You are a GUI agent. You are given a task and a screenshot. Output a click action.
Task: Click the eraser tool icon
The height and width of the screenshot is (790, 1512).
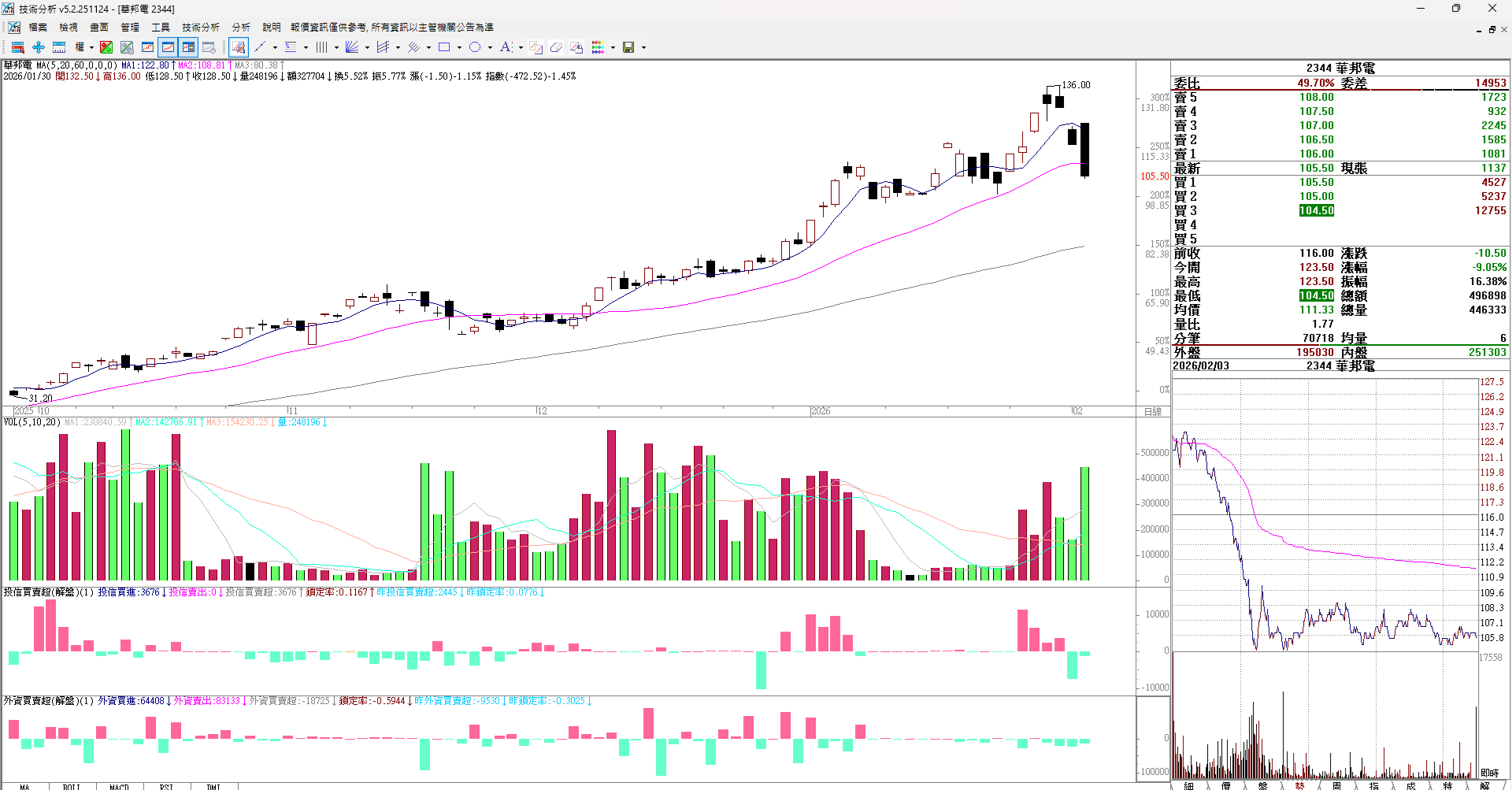[x=556, y=47]
